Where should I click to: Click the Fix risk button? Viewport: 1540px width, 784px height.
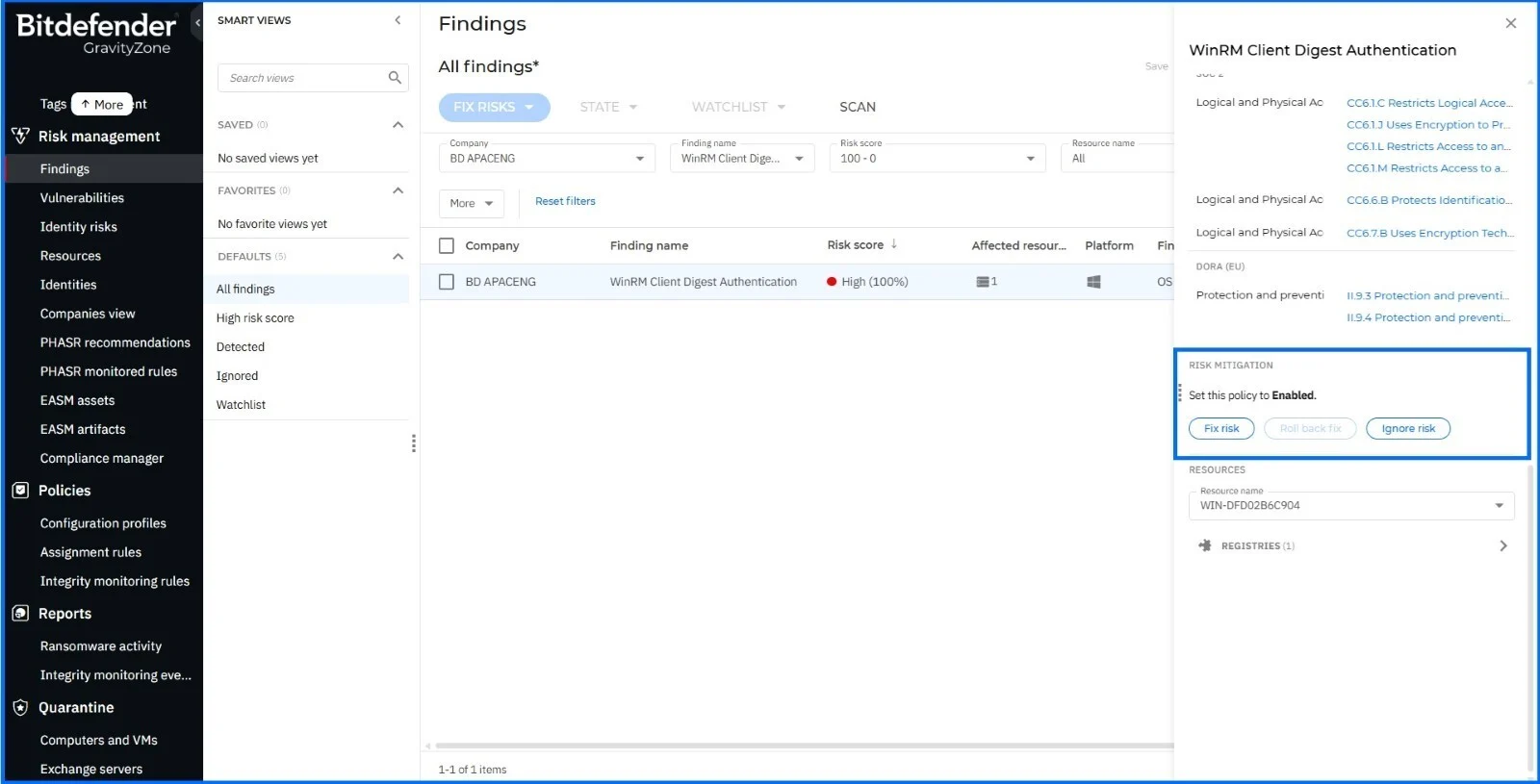coord(1221,429)
